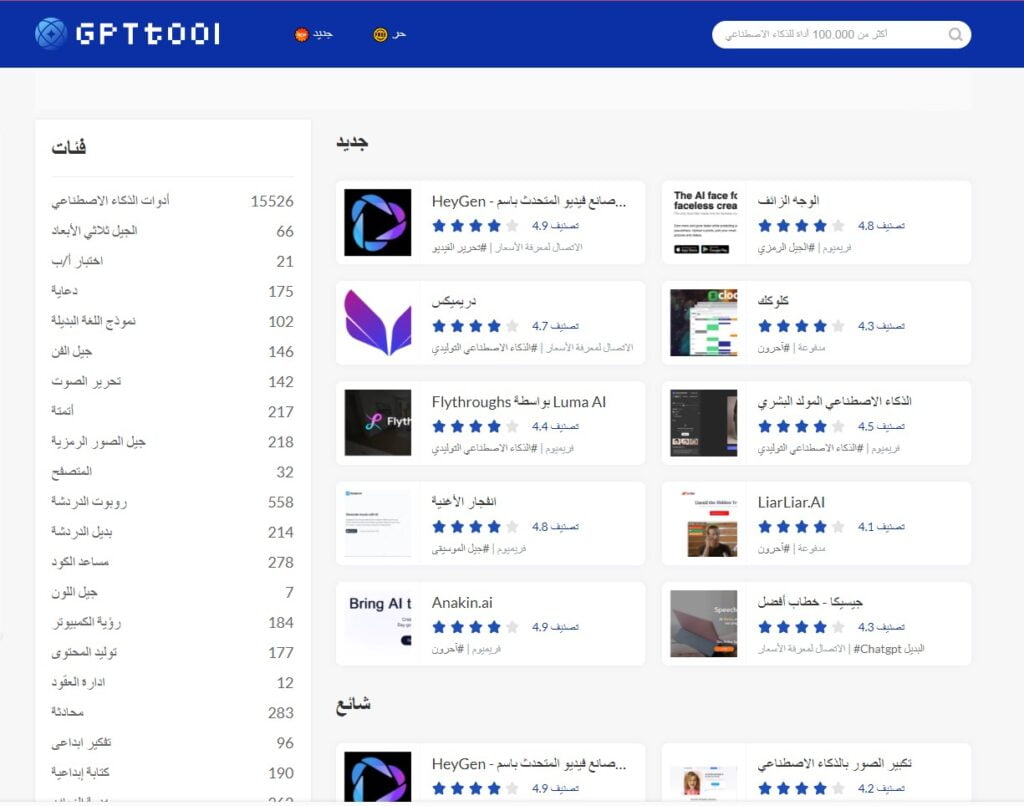Viewport: 1024px width, 806px height.
Task: Open the LiarLiar.AI title link
Action: click(791, 502)
